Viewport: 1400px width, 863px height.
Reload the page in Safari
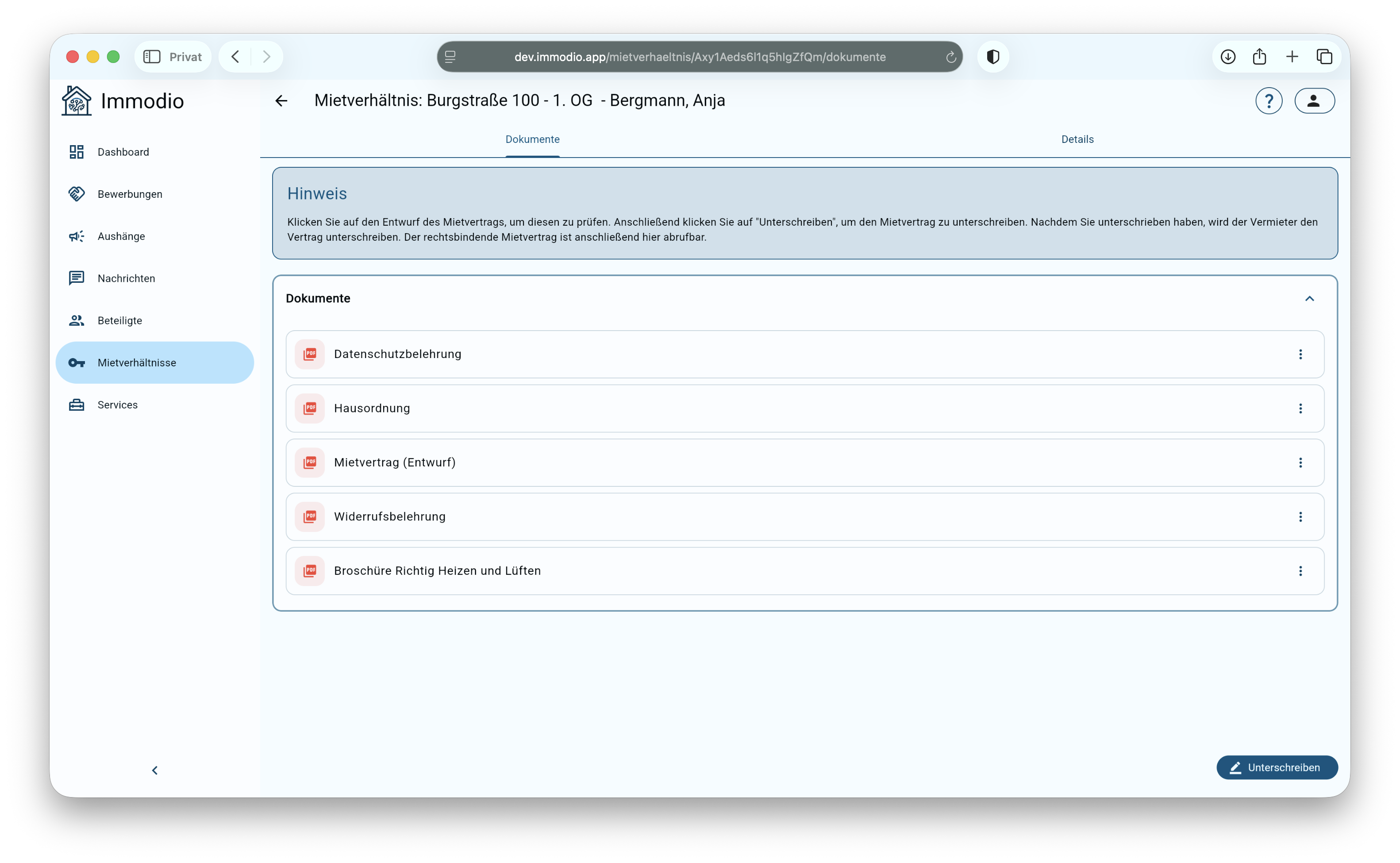(x=950, y=57)
